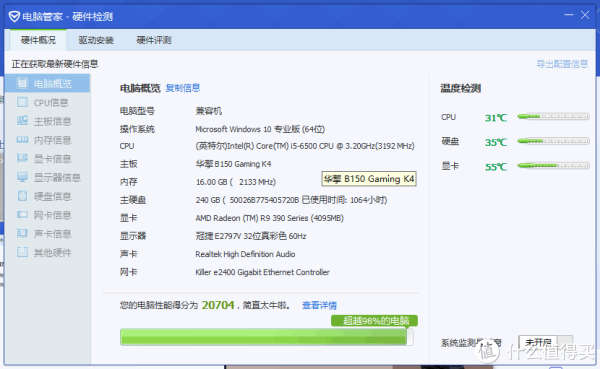Click the 网卡 row label

[x=129, y=272]
